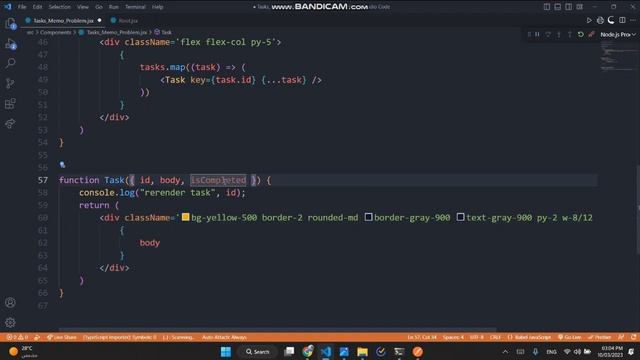Open notifications bell in status bar

click(x=633, y=337)
